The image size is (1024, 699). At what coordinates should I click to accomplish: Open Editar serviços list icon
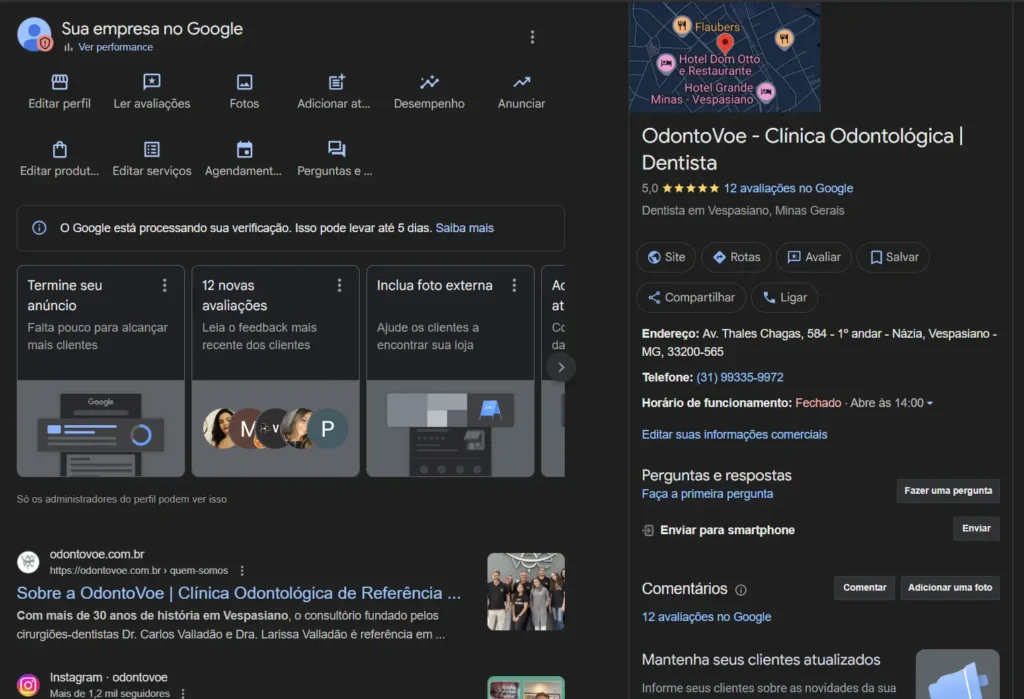point(152,149)
